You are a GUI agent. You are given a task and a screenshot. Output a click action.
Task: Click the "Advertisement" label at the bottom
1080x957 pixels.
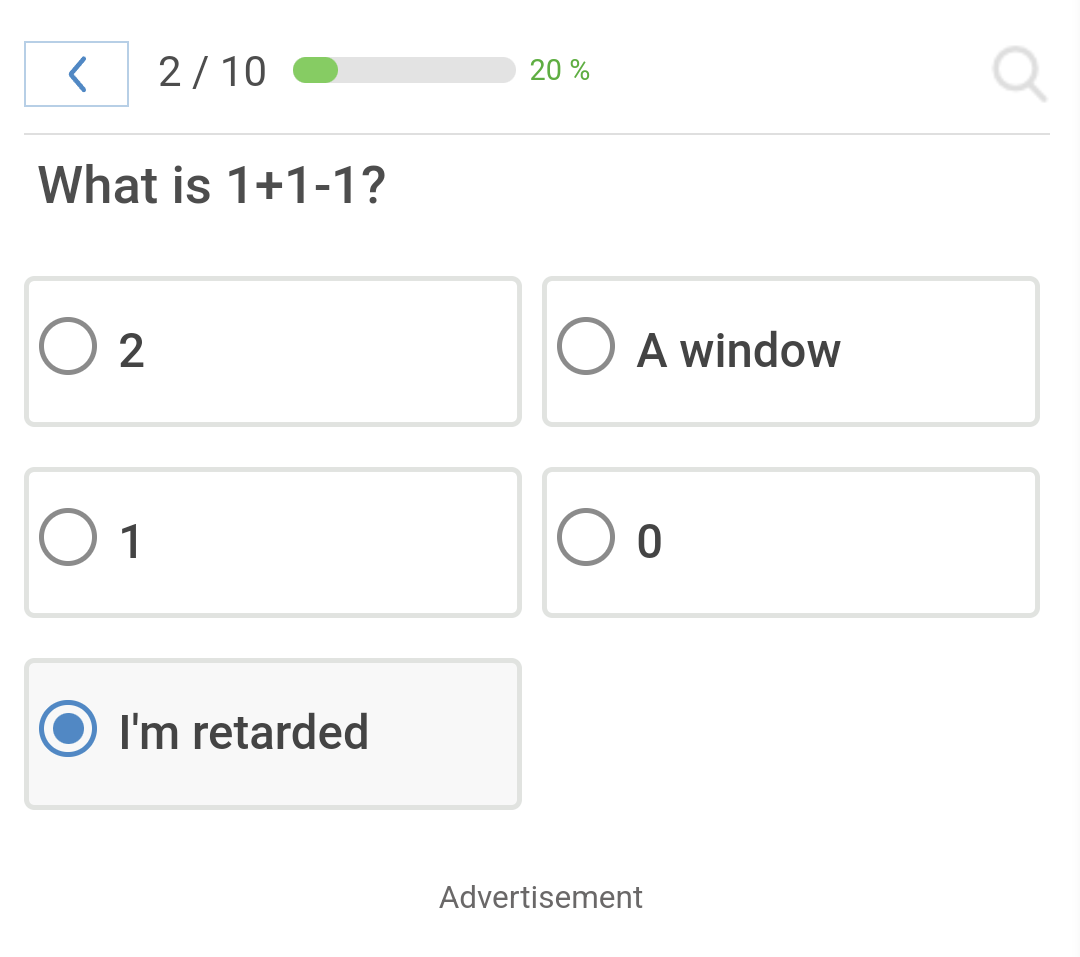pos(541,897)
